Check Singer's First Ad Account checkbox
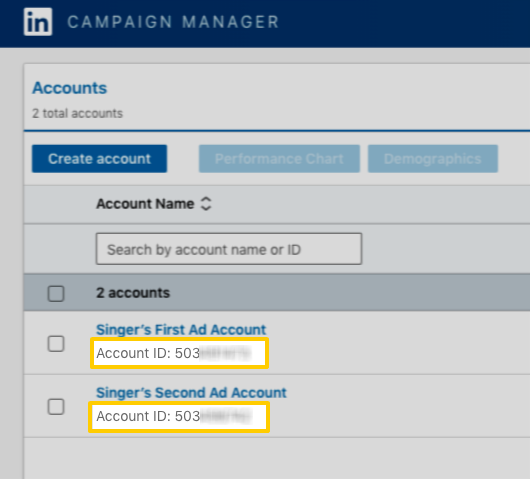 point(56,343)
